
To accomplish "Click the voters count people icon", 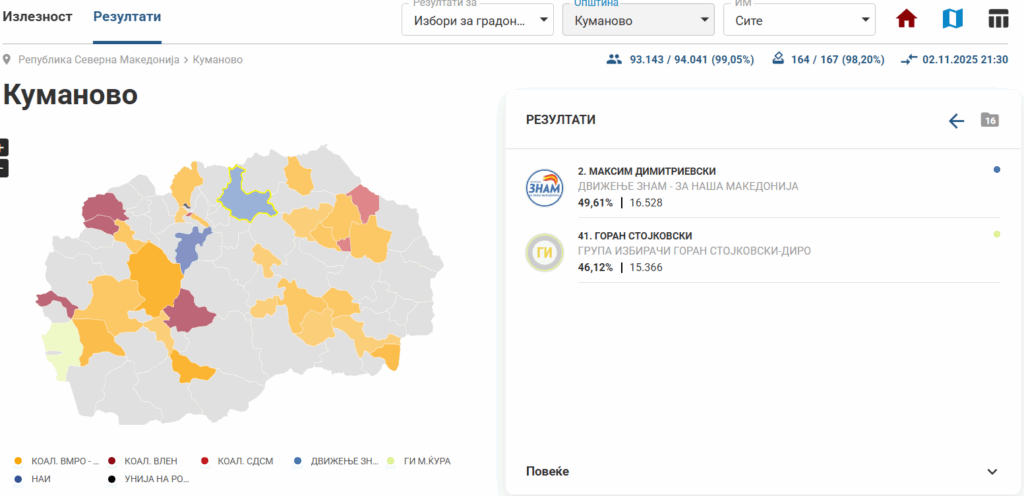I will (x=614, y=60).
